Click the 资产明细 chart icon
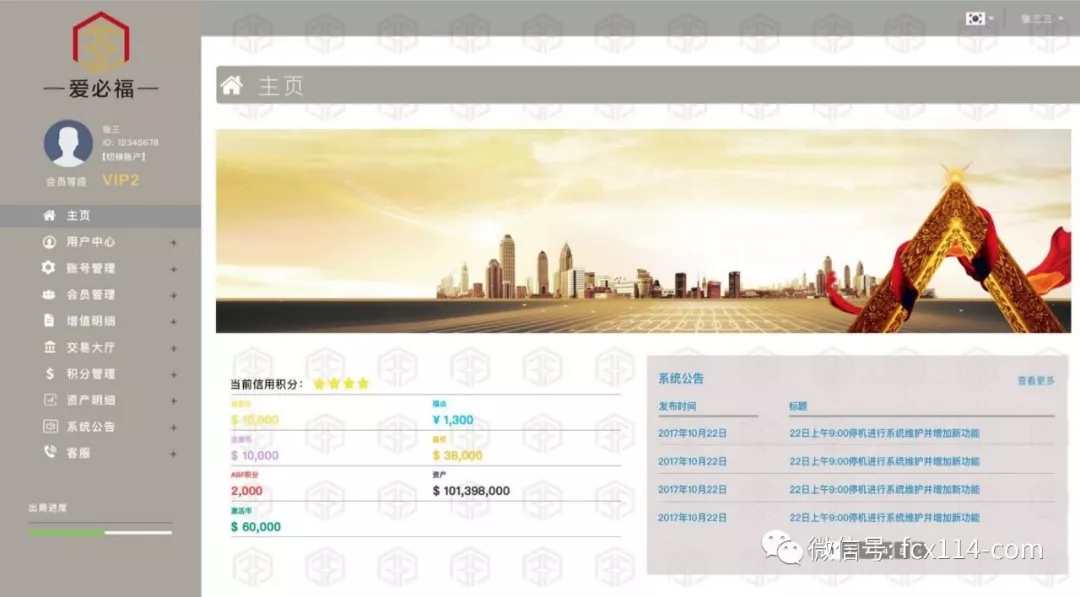The width and height of the screenshot is (1080, 597). click(x=48, y=400)
